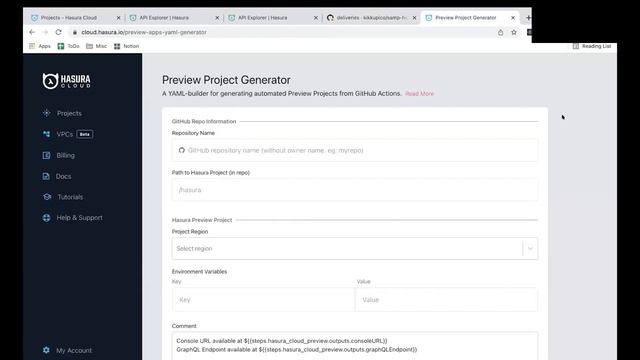
Task: Click the Tutorials graduation cap icon
Action: click(47, 197)
